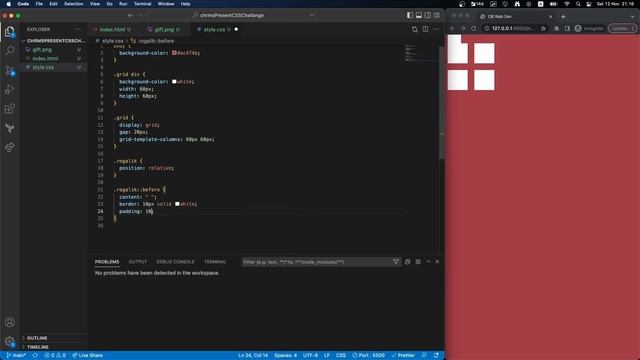Go back with the editor navigation arrow
640x360 pixels.
click(x=131, y=16)
